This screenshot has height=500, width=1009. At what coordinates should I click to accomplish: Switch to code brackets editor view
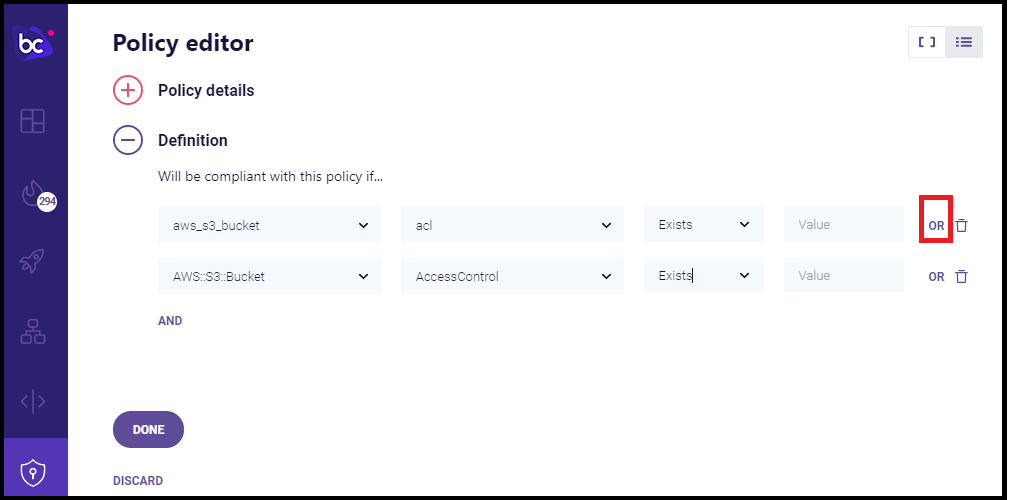927,42
